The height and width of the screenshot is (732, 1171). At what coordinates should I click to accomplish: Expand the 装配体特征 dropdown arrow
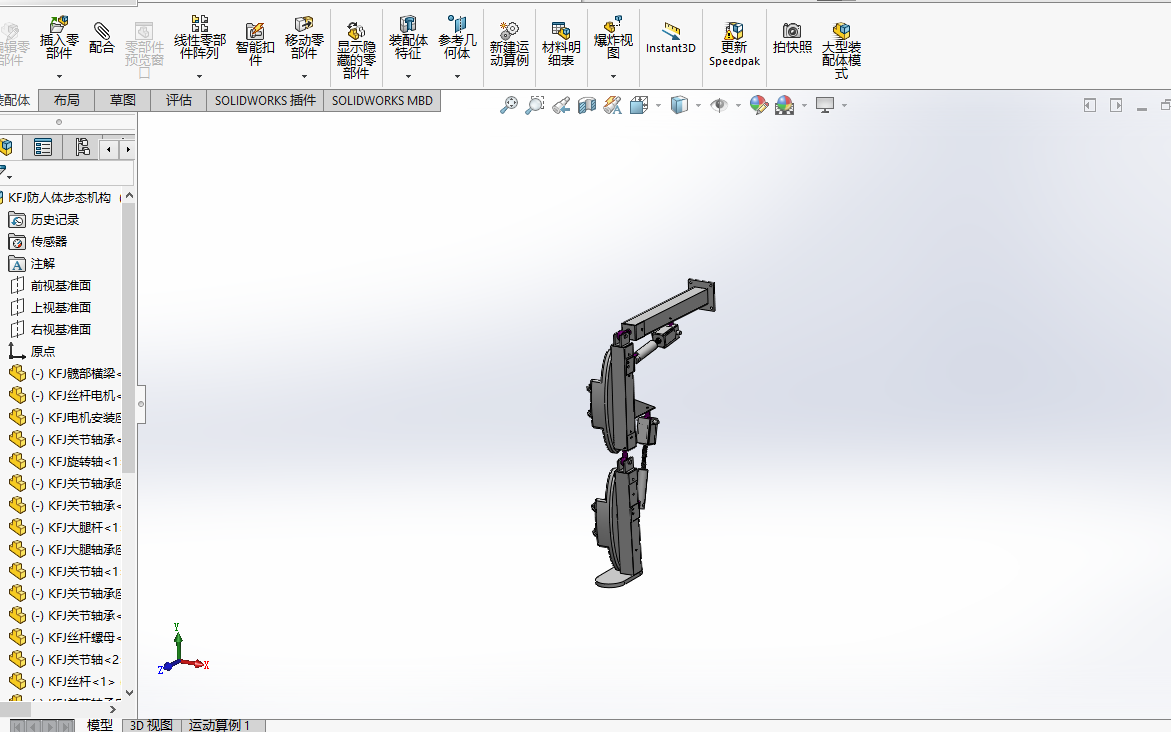click(408, 76)
